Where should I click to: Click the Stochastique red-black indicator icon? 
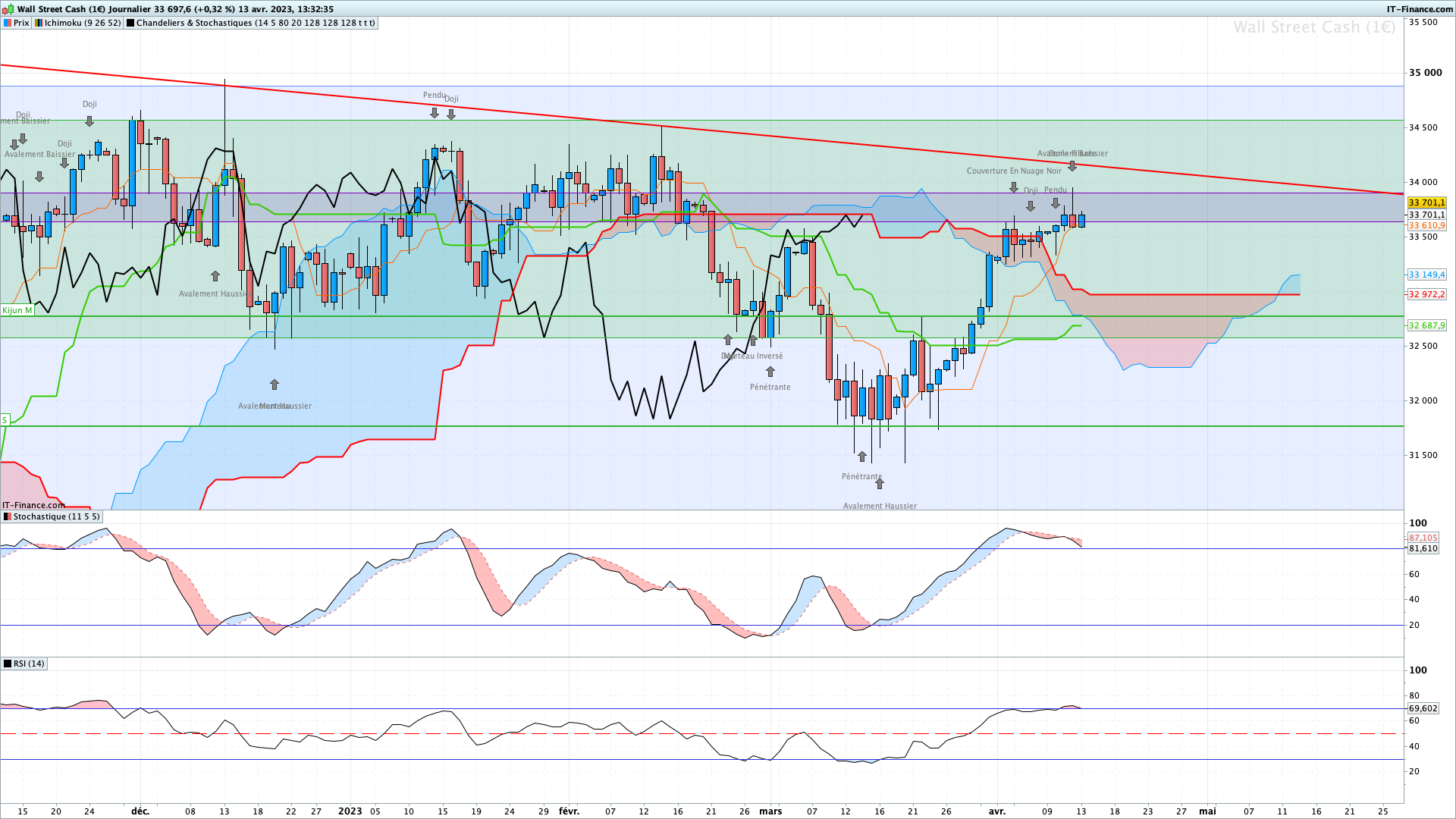click(7, 516)
